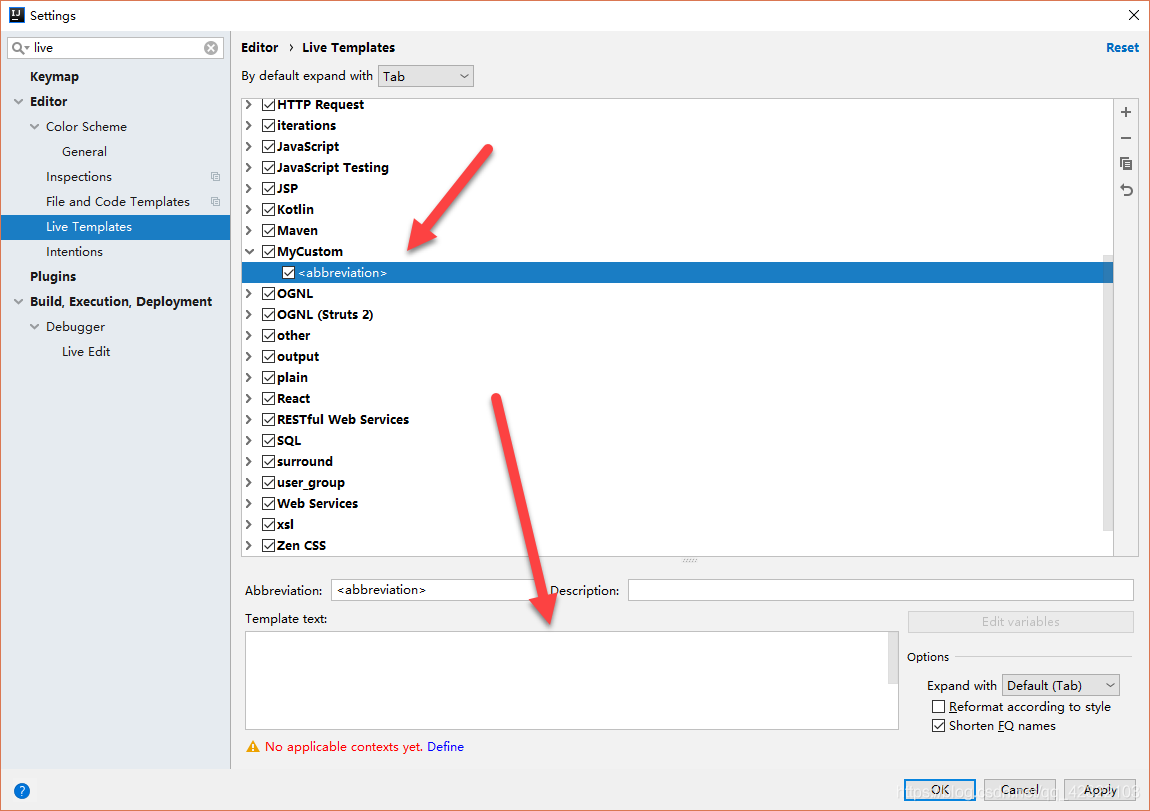
Task: Select File and Code Templates
Action: [x=118, y=202]
